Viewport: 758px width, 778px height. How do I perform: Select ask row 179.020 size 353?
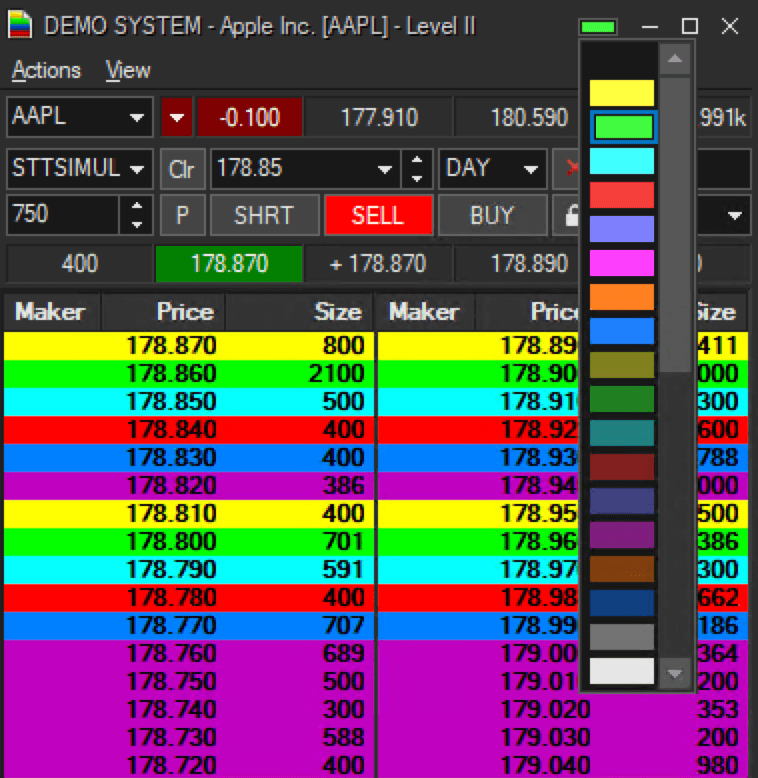pyautogui.click(x=563, y=710)
